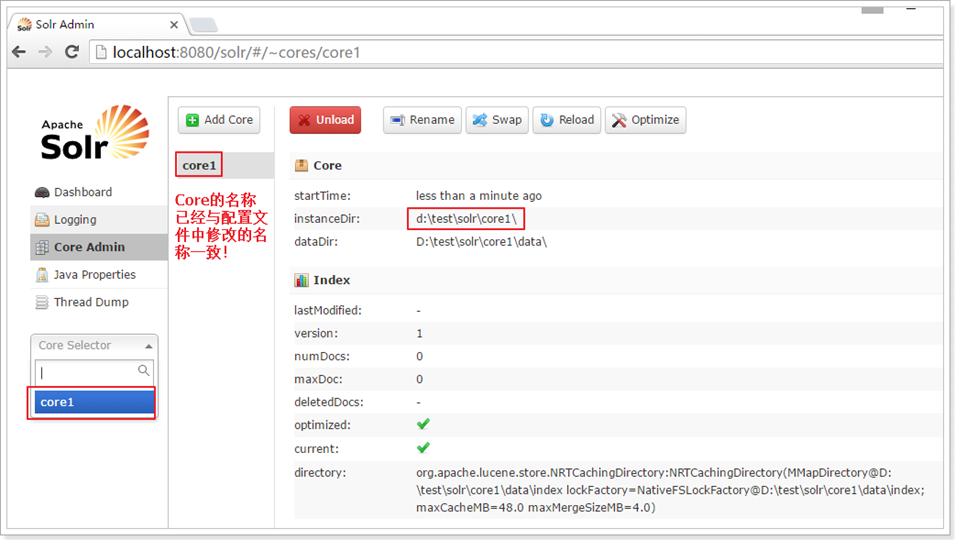The width and height of the screenshot is (955, 540).
Task: Close the Solr Admin tab
Action: pos(174,25)
